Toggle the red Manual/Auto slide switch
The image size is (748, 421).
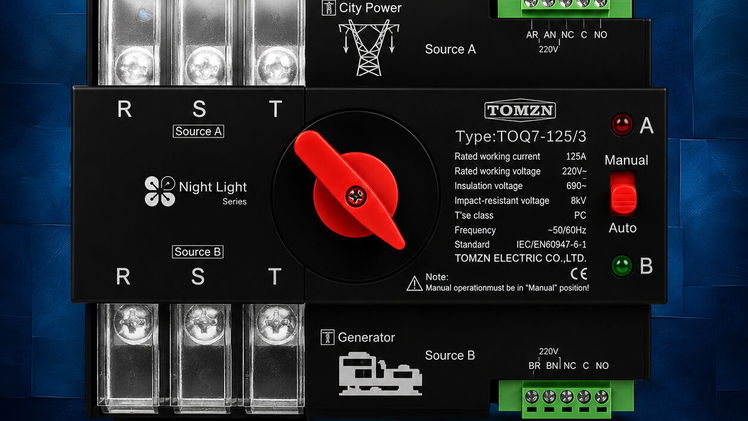tap(623, 194)
